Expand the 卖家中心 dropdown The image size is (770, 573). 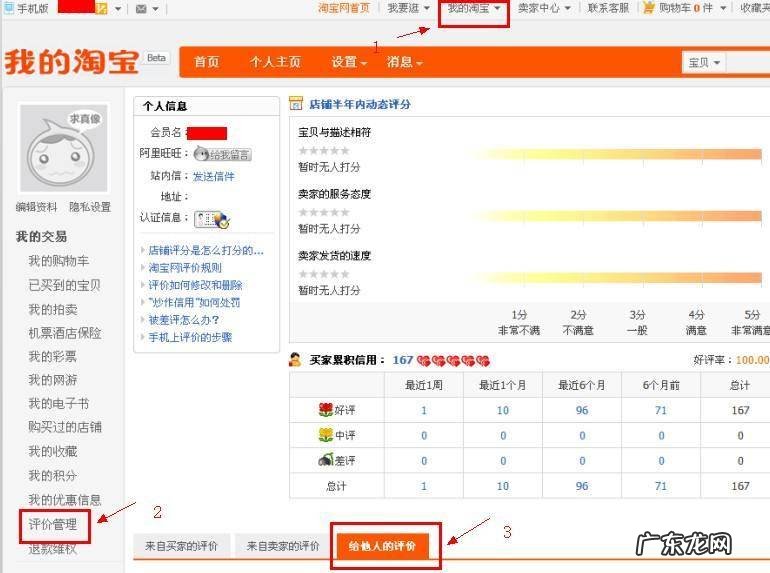tap(544, 8)
